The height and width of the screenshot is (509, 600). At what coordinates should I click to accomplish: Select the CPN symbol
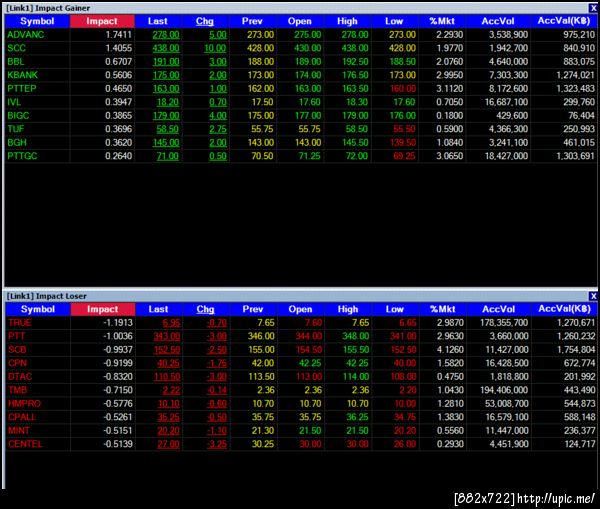click(18, 363)
